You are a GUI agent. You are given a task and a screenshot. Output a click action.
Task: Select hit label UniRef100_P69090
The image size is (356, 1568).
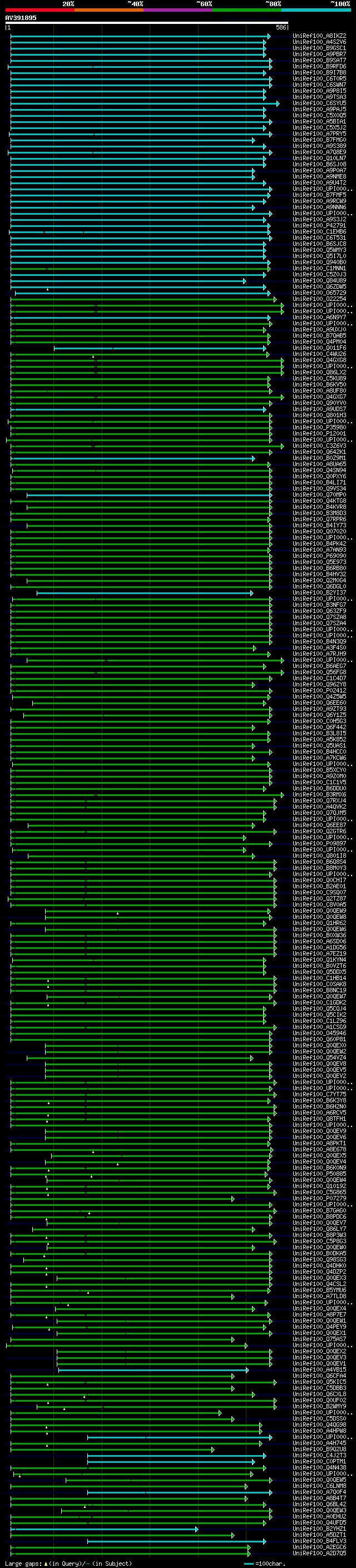pyautogui.click(x=319, y=556)
